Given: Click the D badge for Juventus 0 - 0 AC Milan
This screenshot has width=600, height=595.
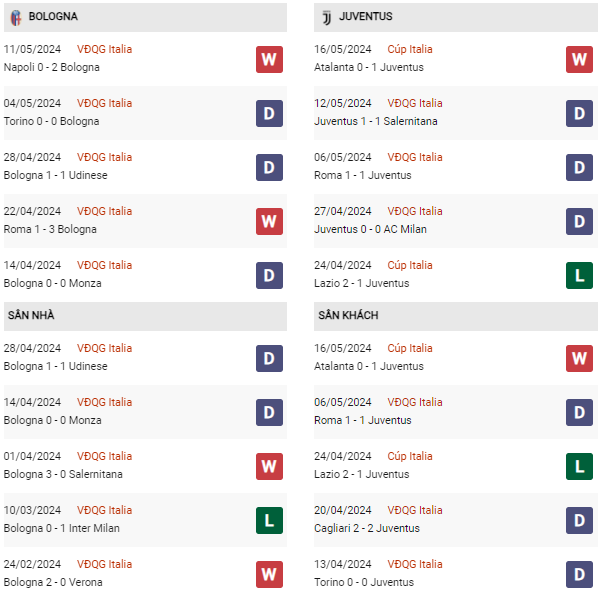Looking at the screenshot, I should (x=579, y=221).
